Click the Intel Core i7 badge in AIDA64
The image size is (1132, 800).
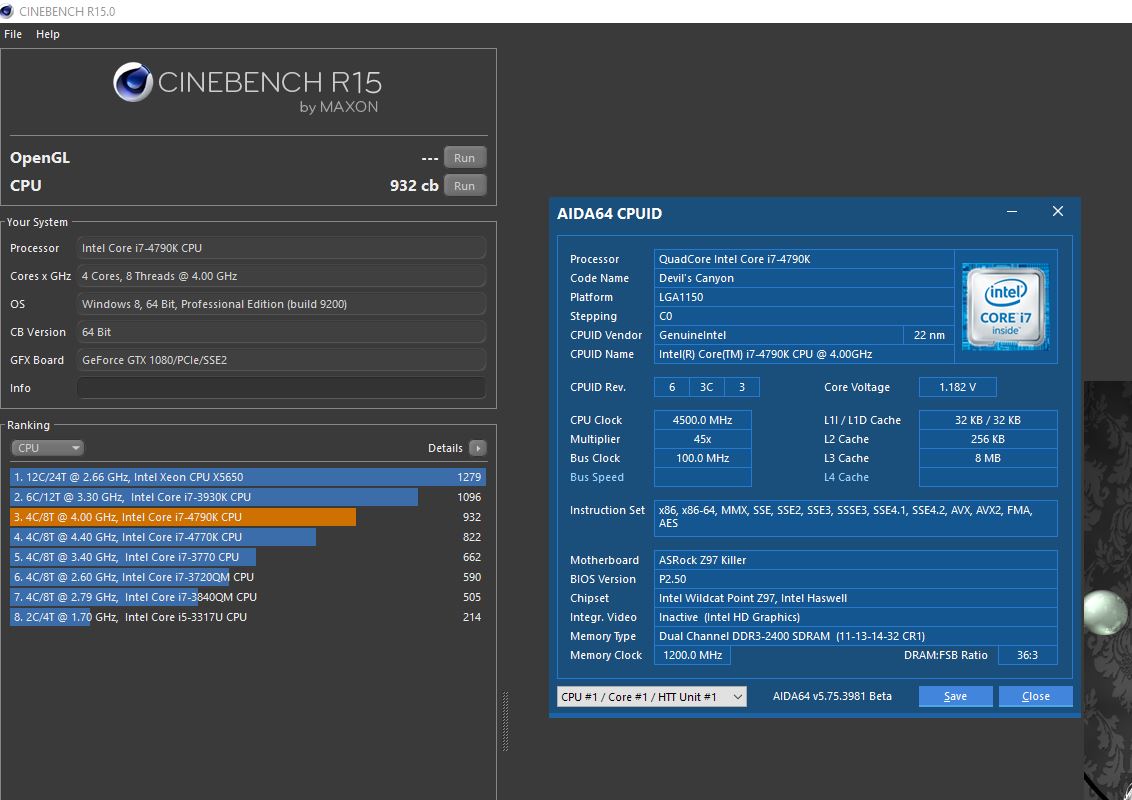(1006, 307)
